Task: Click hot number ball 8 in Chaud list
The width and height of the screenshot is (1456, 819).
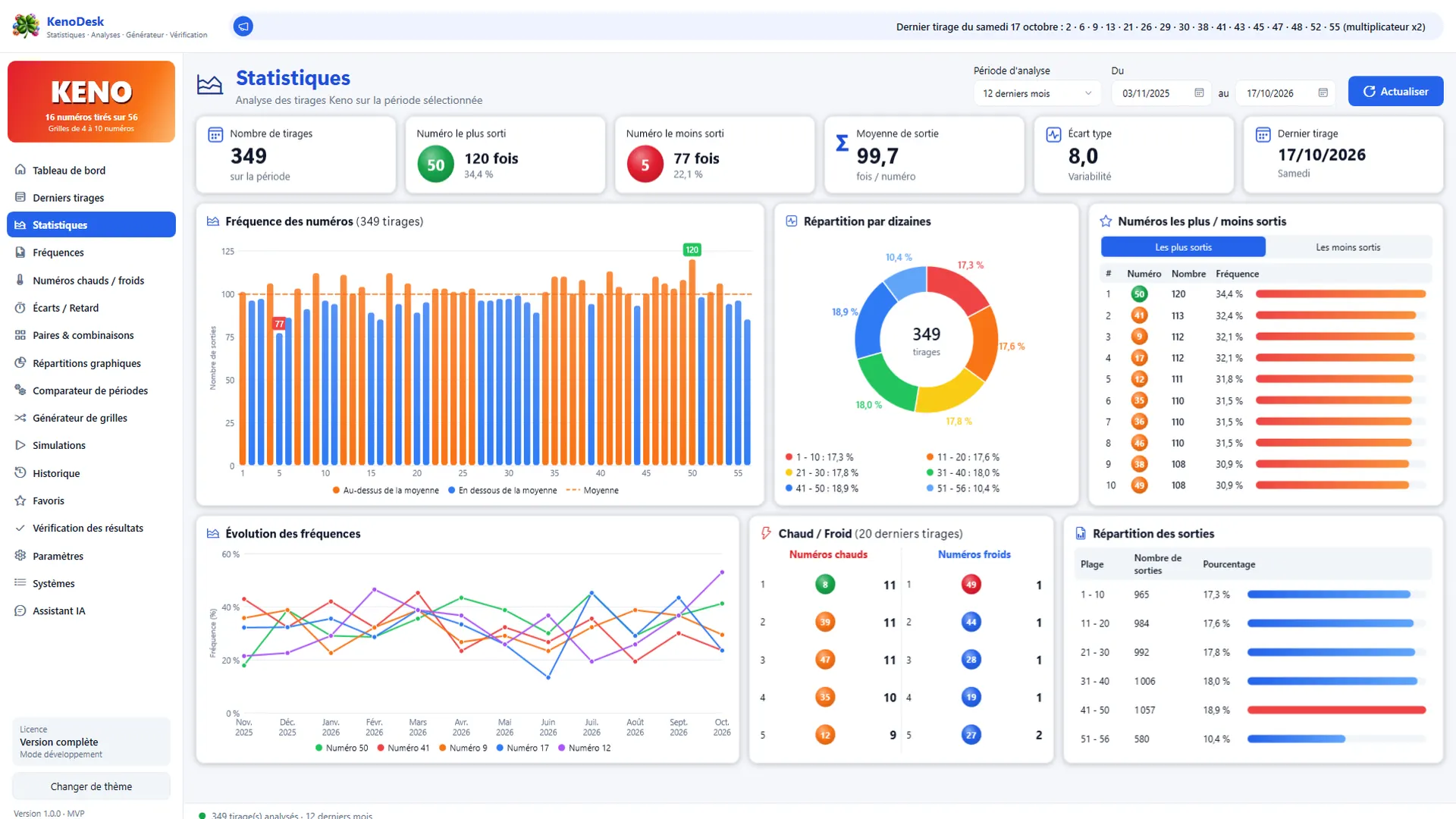Action: pyautogui.click(x=825, y=585)
